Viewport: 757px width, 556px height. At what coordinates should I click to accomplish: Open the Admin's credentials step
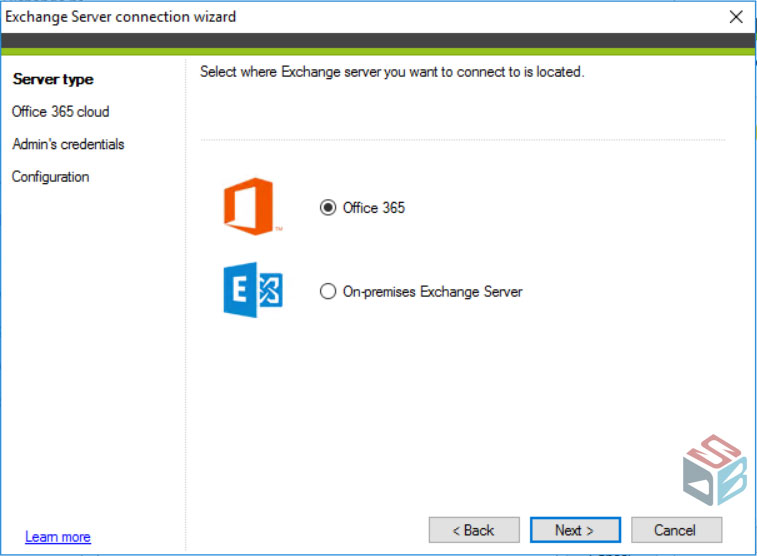[x=68, y=144]
